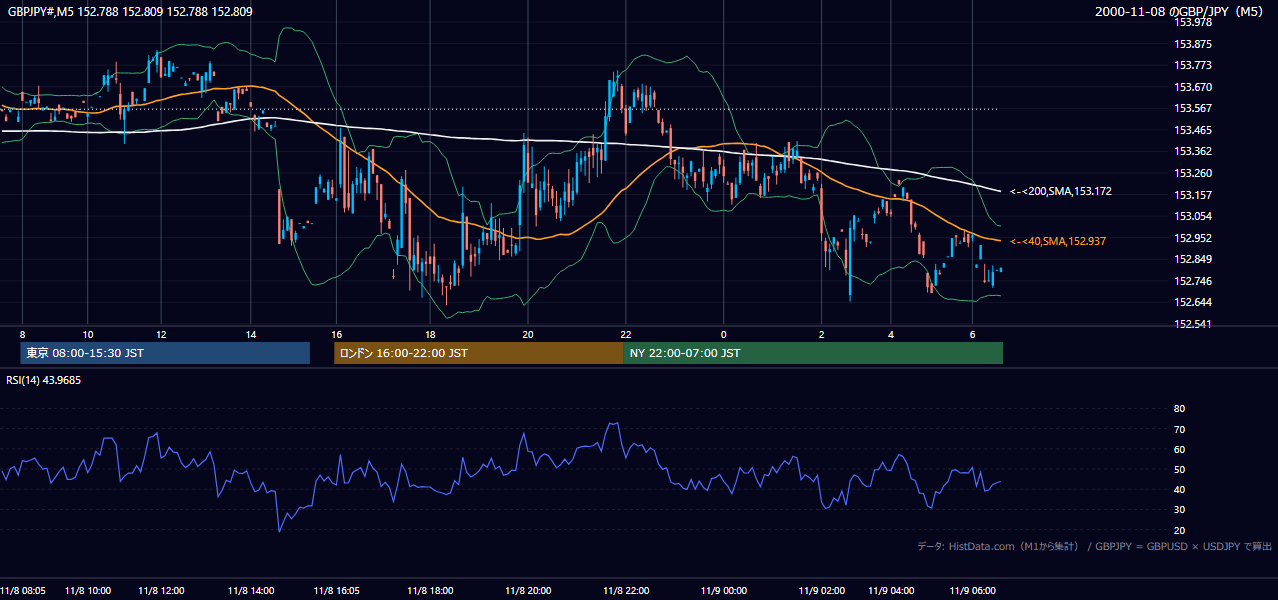Click the RSI scale 20 level label

(1179, 530)
